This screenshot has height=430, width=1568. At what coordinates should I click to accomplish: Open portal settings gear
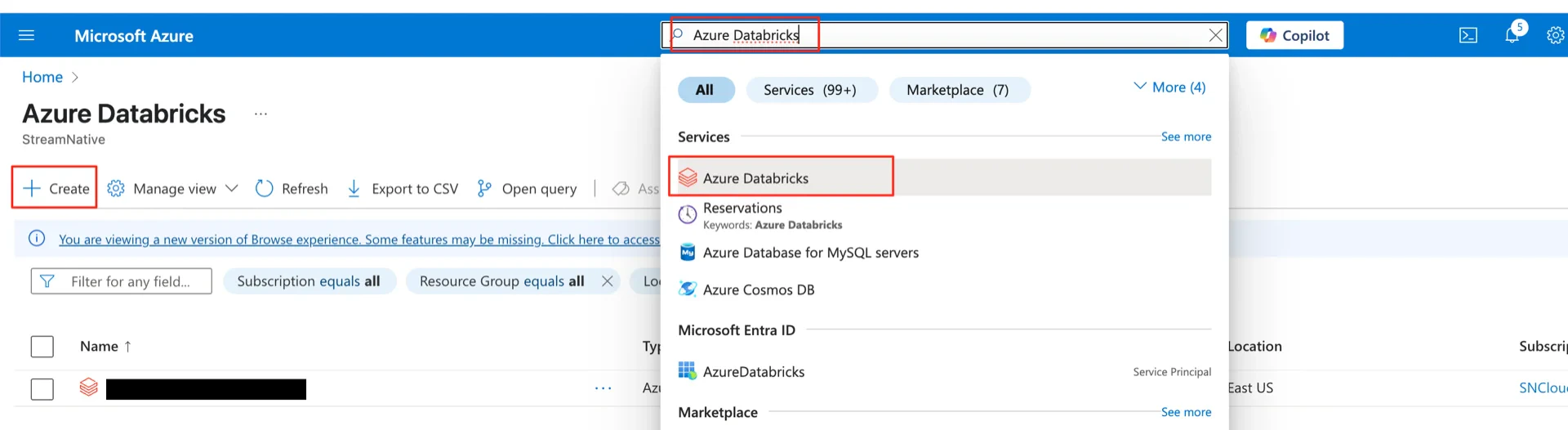click(1556, 35)
